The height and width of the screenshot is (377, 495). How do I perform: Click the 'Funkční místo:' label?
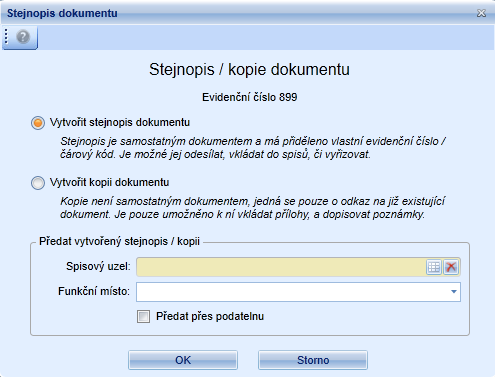pos(94,291)
